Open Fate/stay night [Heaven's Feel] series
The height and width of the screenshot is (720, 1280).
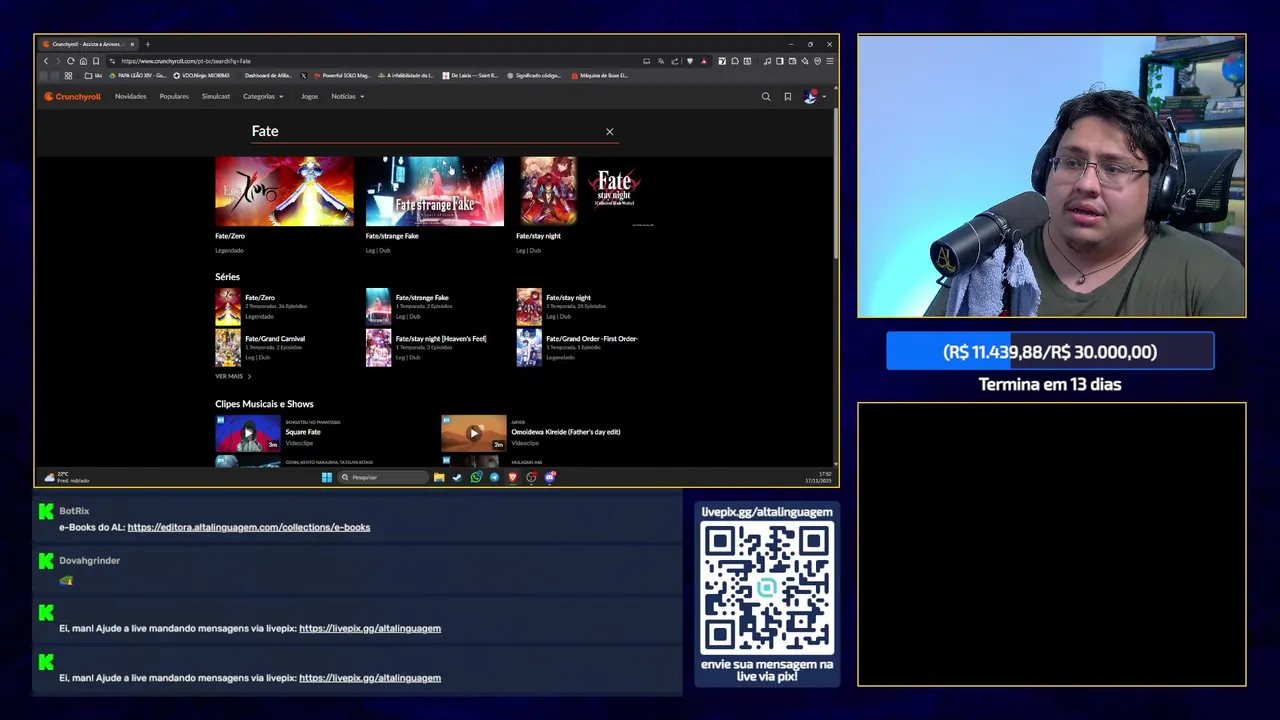pos(427,347)
